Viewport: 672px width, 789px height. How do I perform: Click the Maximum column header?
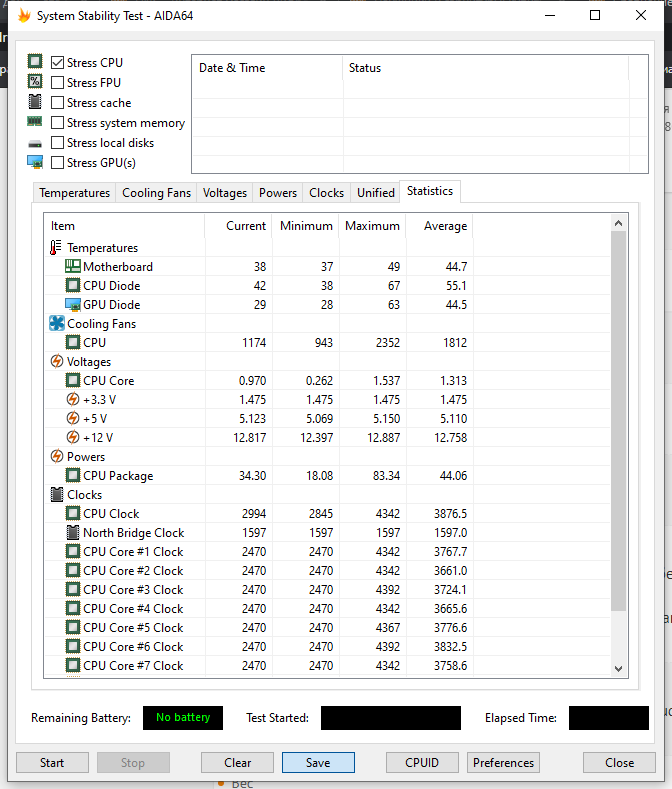click(372, 226)
